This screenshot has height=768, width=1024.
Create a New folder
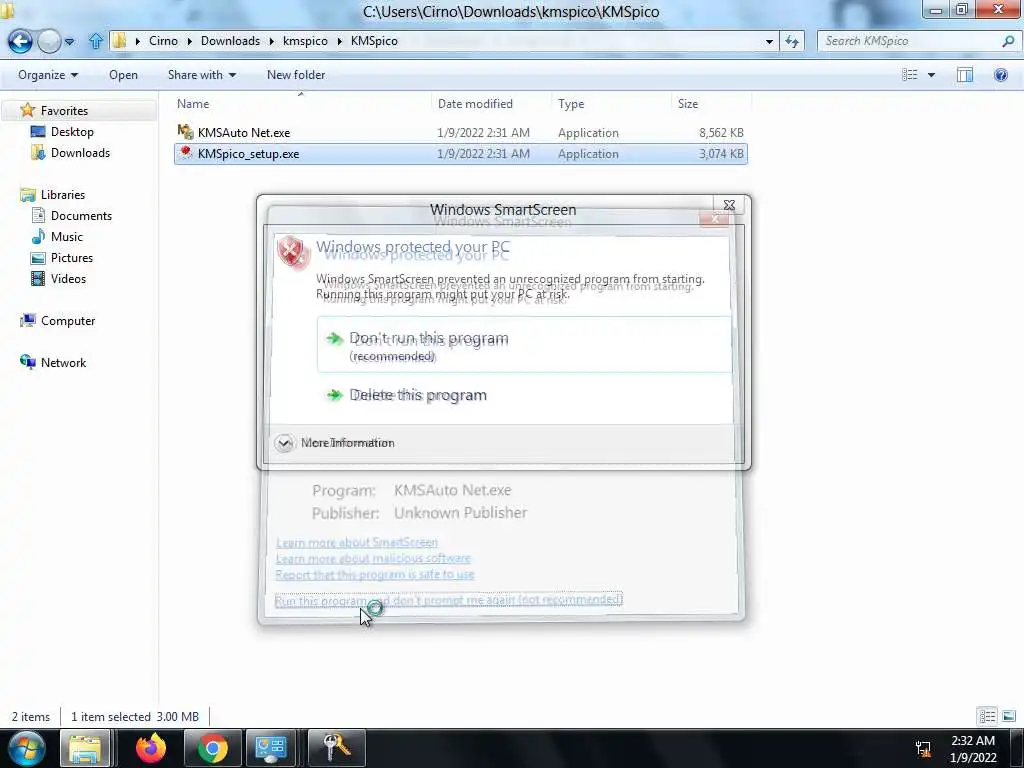tap(296, 74)
